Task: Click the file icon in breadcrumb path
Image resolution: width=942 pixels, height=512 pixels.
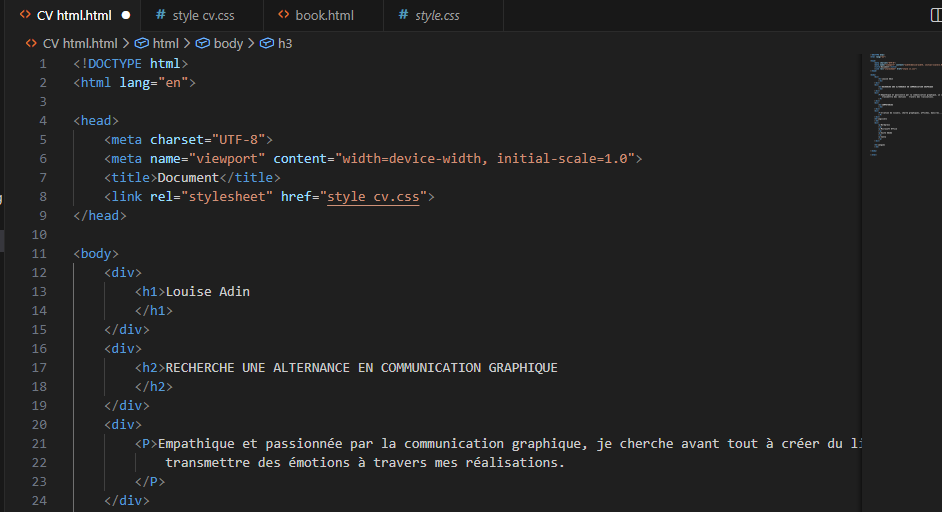Action: (x=31, y=43)
